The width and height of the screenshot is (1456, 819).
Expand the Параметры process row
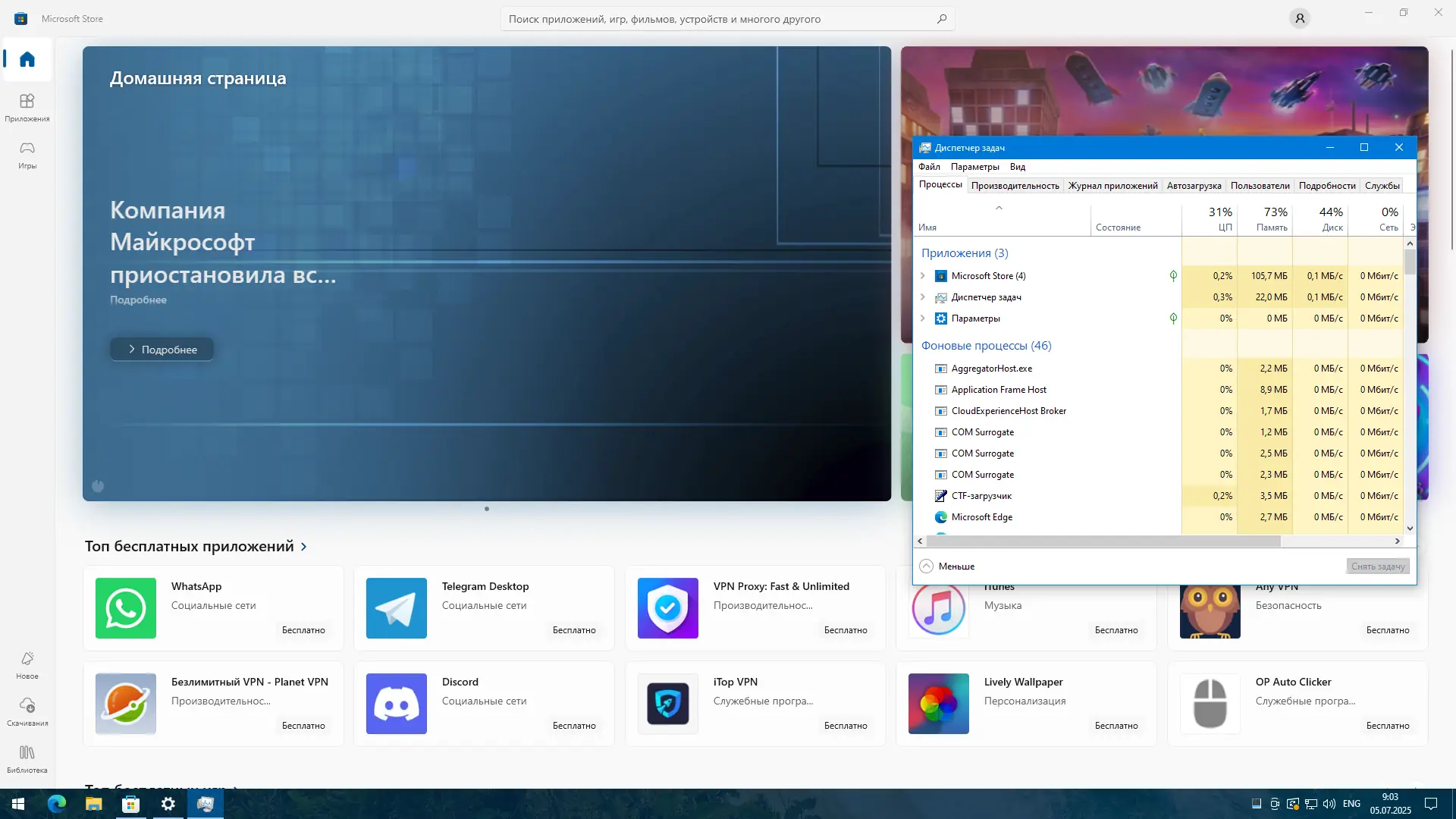tap(923, 318)
